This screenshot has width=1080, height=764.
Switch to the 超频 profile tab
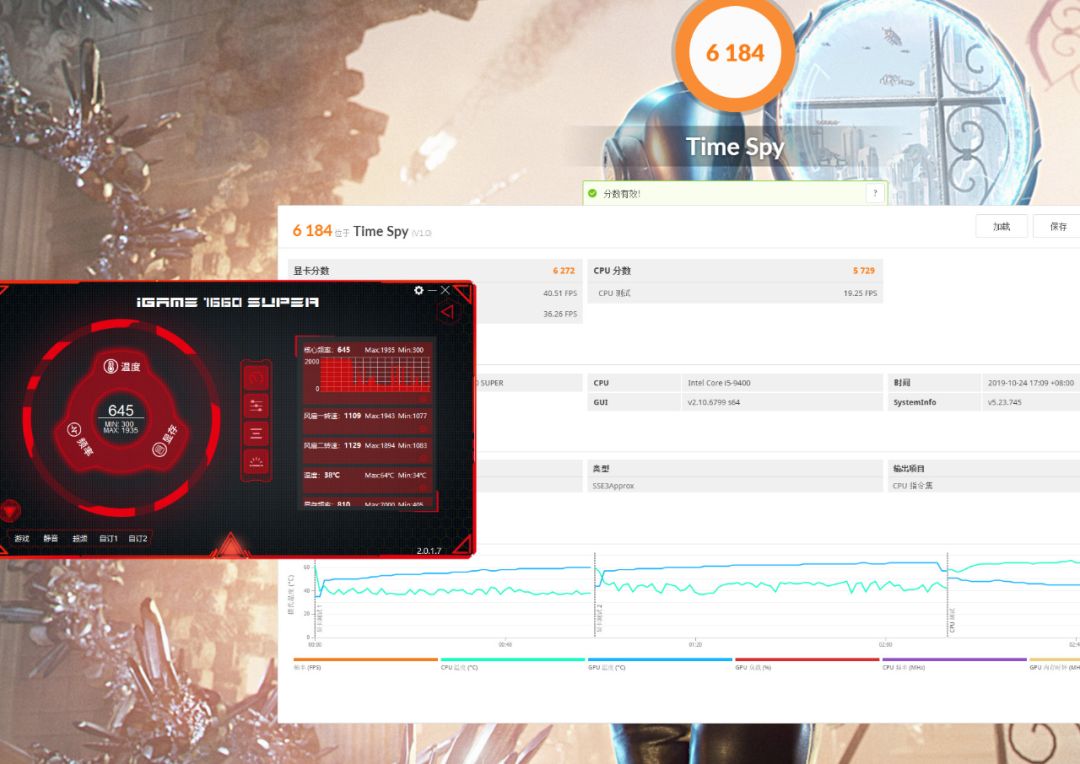click(80, 538)
